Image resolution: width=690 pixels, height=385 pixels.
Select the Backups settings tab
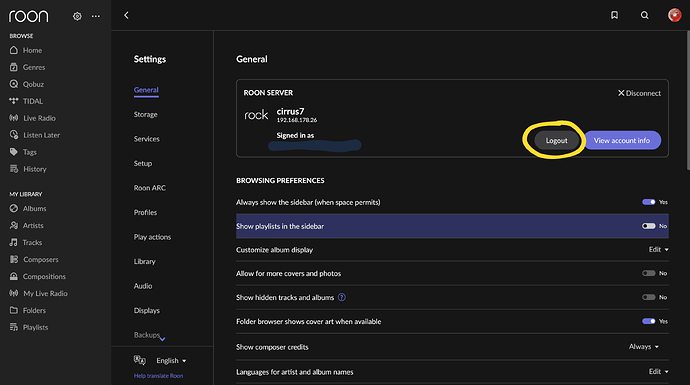click(147, 335)
